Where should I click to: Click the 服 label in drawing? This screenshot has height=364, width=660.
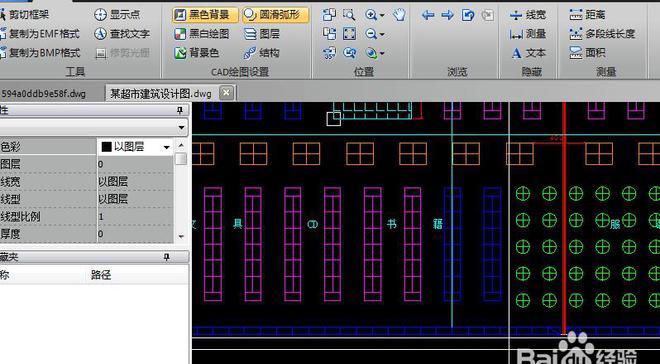coord(615,224)
